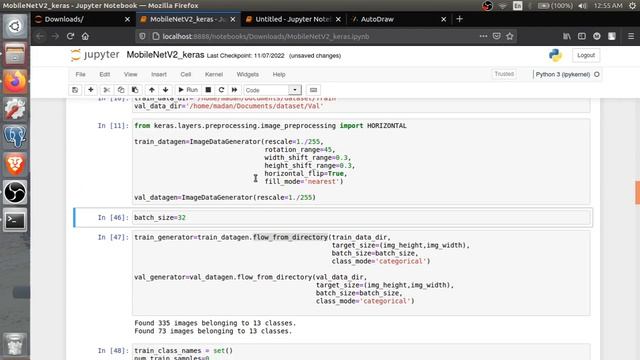Go to Firefox home page
This screenshot has width=640, height=360.
pos(85,36)
